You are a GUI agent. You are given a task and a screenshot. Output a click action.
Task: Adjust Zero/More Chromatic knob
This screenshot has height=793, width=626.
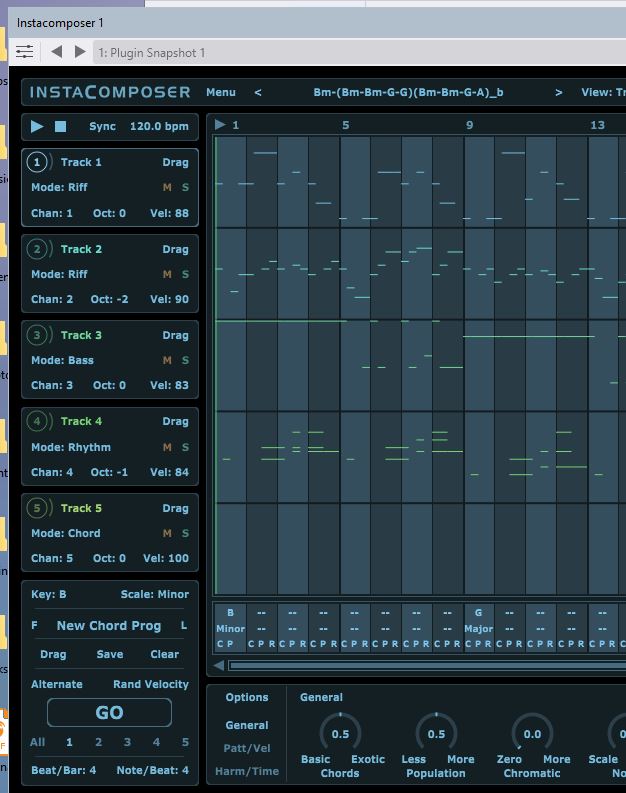(x=532, y=733)
